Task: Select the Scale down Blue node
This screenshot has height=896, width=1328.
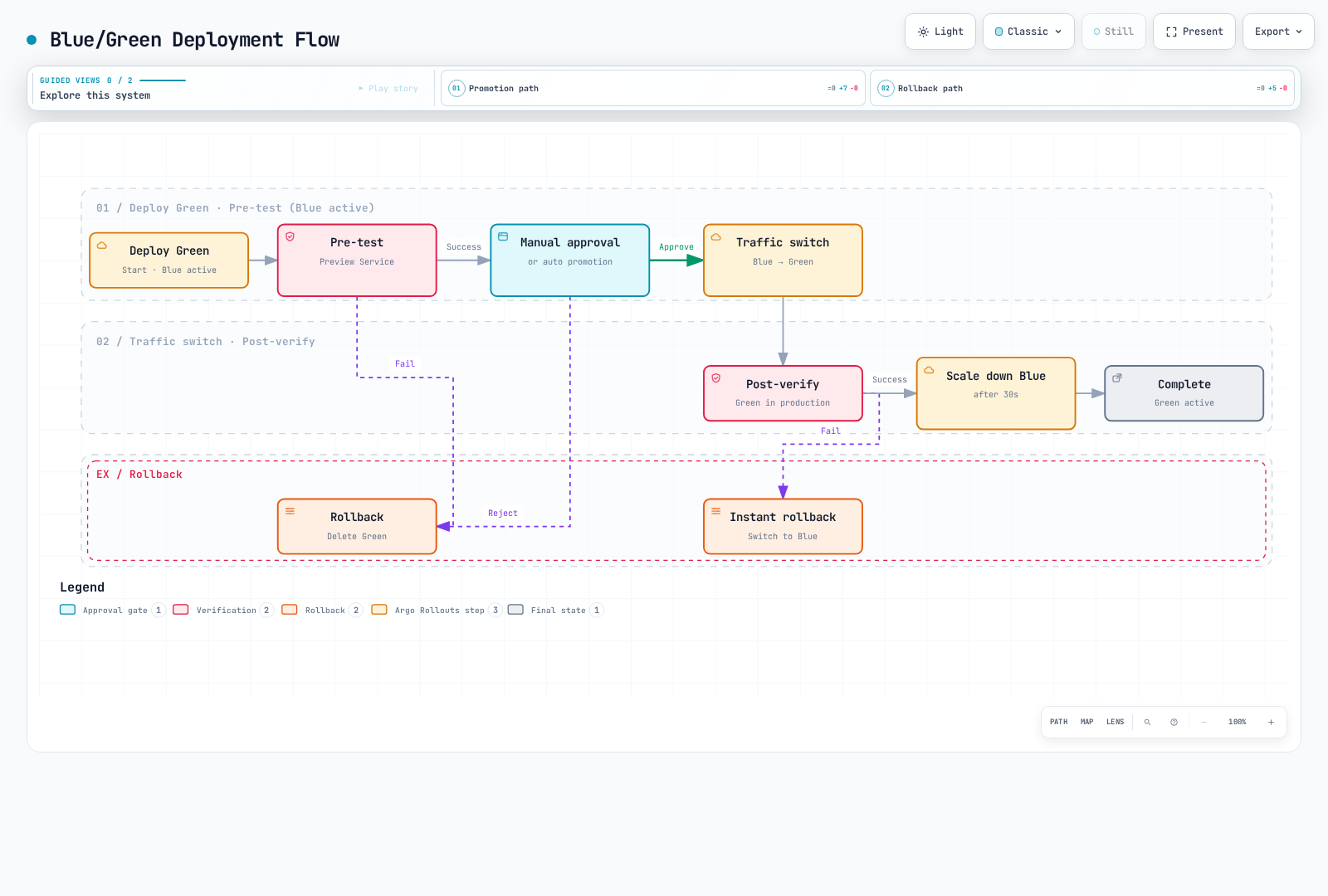Action: pos(996,393)
